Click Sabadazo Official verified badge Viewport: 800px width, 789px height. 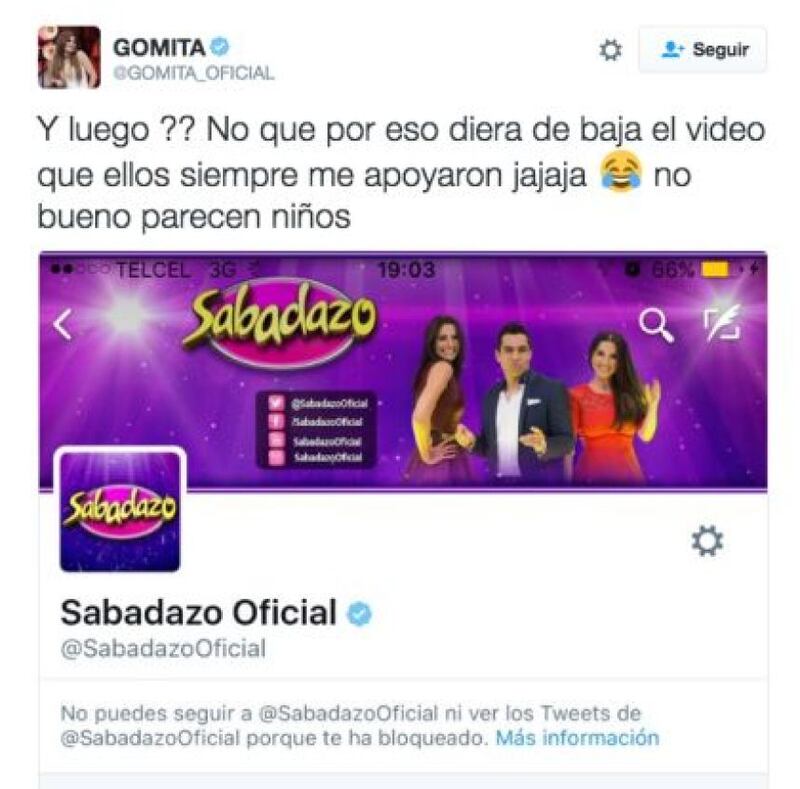tap(360, 613)
